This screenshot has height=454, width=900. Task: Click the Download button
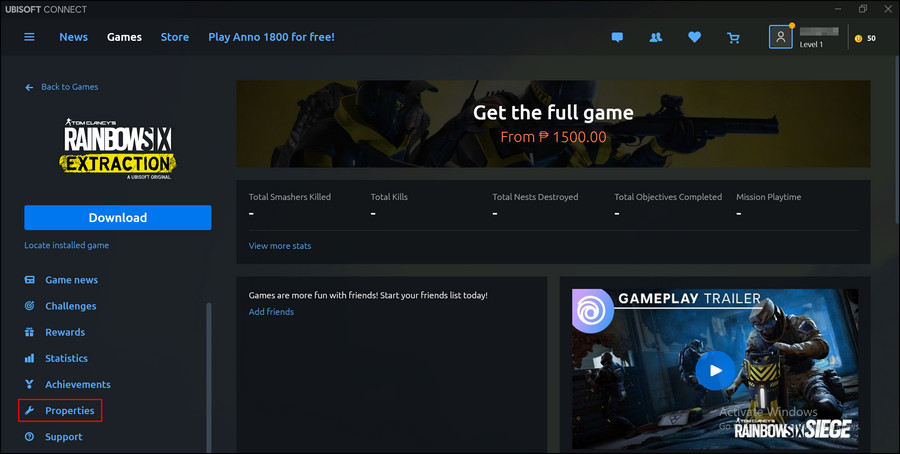(x=118, y=218)
